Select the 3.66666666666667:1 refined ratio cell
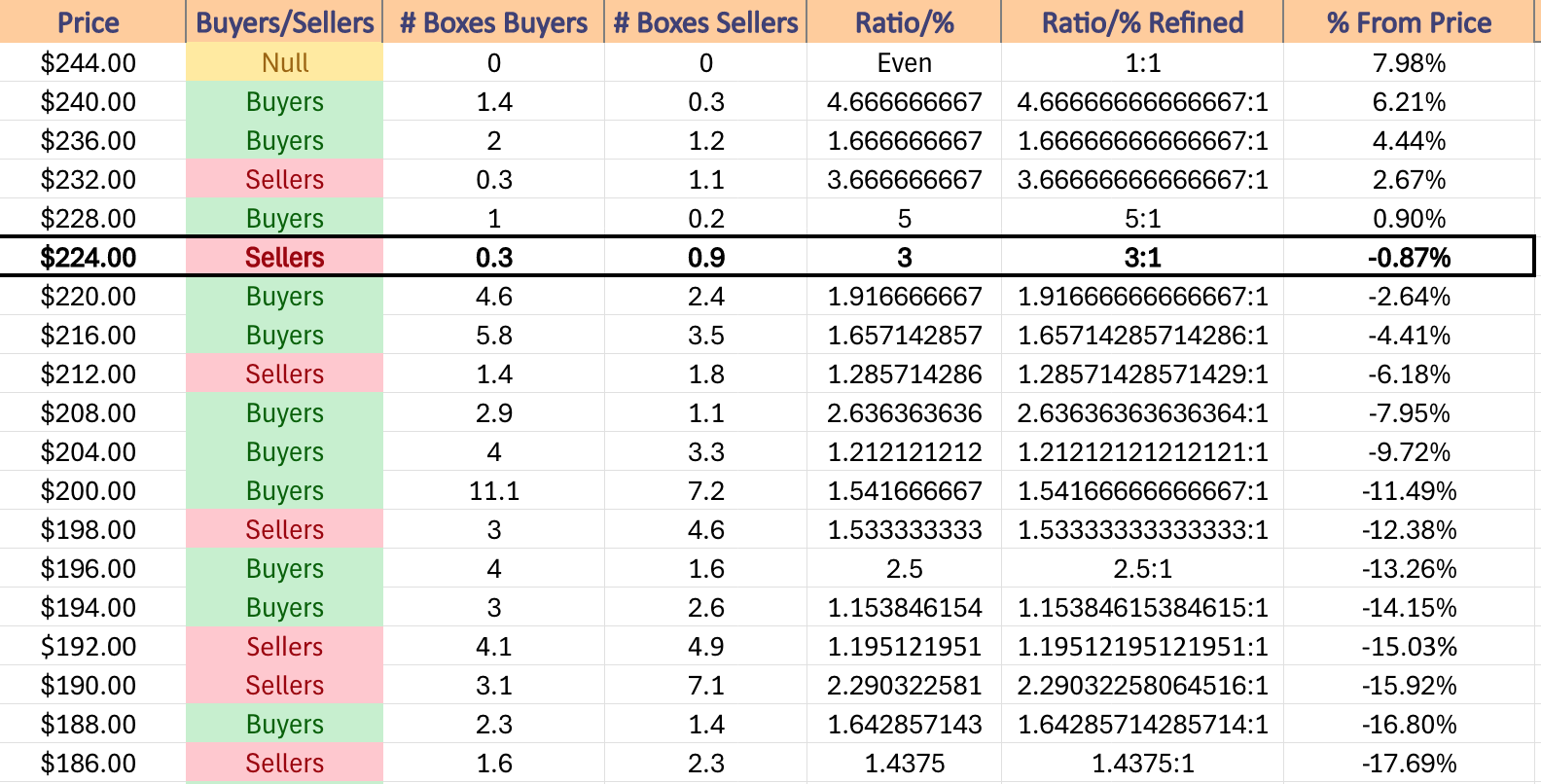This screenshot has width=1541, height=784. 1143,180
